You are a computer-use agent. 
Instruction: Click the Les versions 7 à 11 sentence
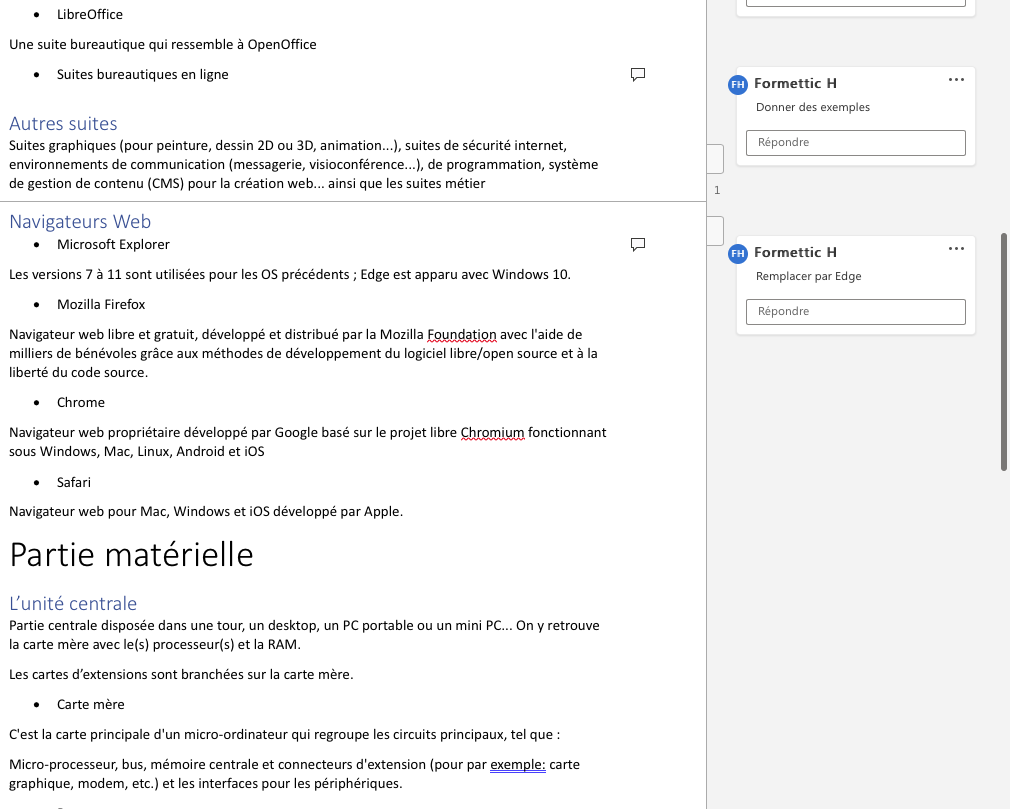point(290,275)
